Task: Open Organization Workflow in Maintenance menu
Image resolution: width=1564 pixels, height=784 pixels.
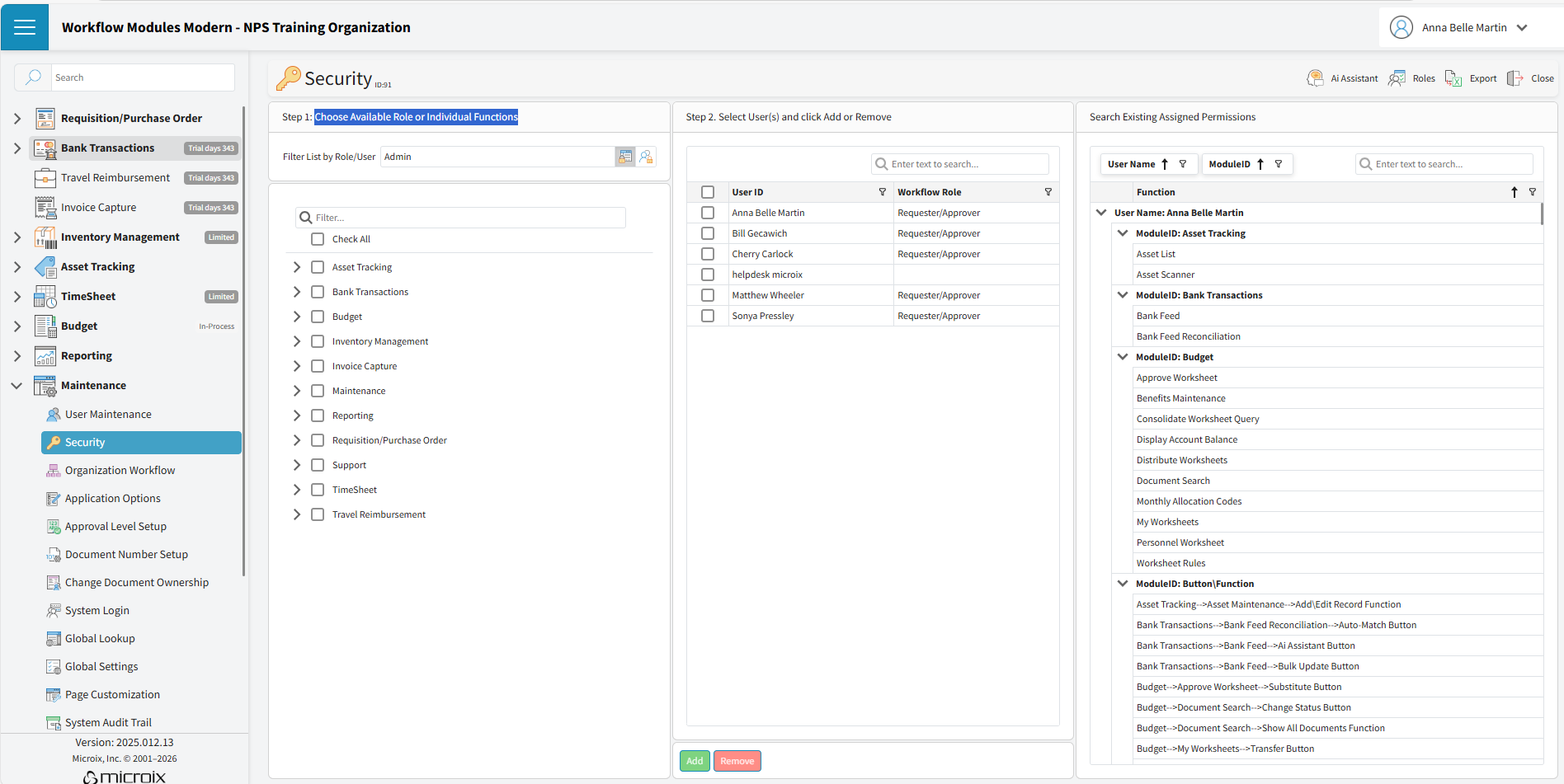Action: 120,471
